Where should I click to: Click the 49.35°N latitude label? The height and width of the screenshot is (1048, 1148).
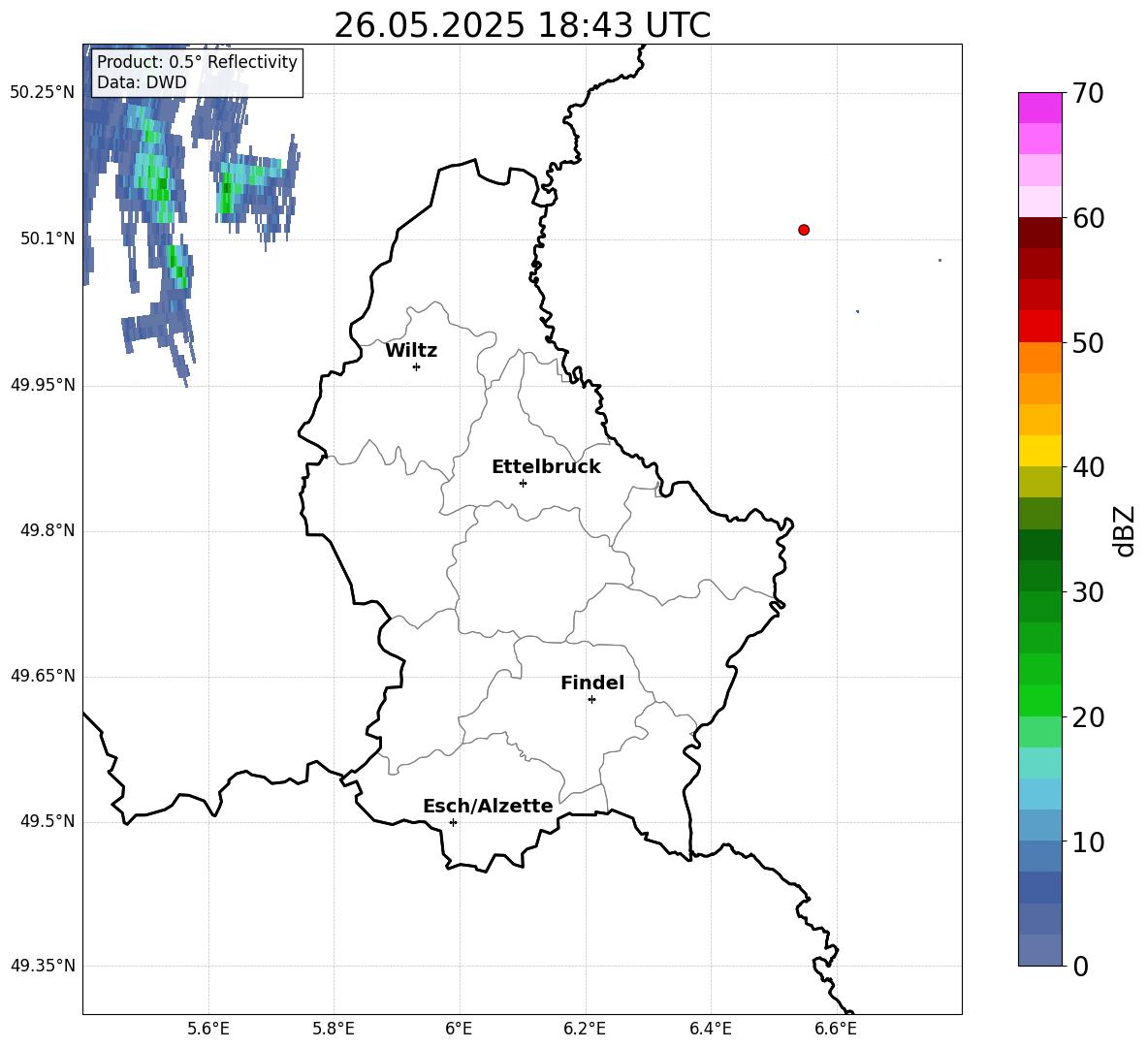tap(43, 966)
